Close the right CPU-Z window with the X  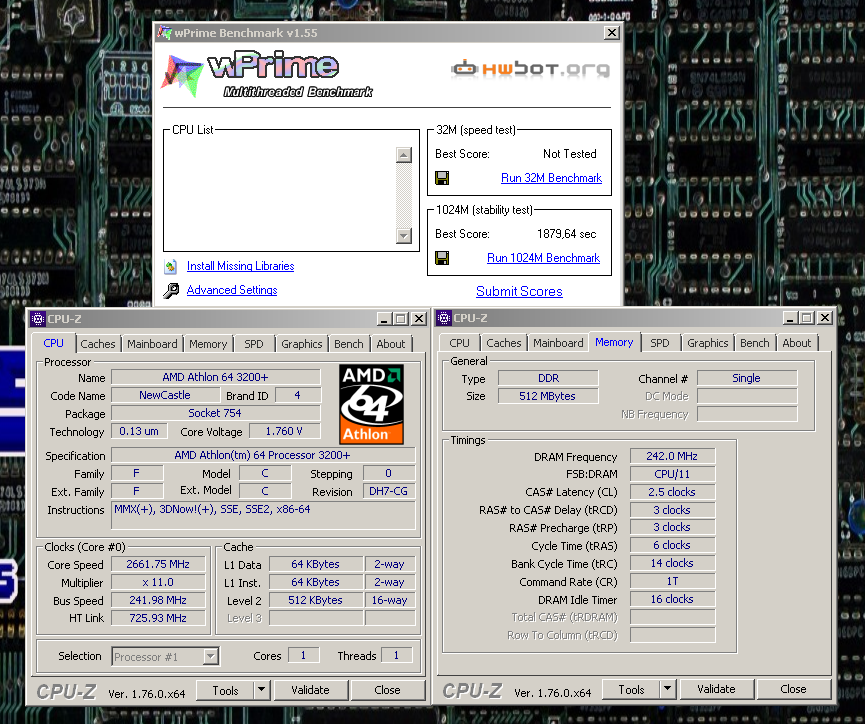point(825,318)
